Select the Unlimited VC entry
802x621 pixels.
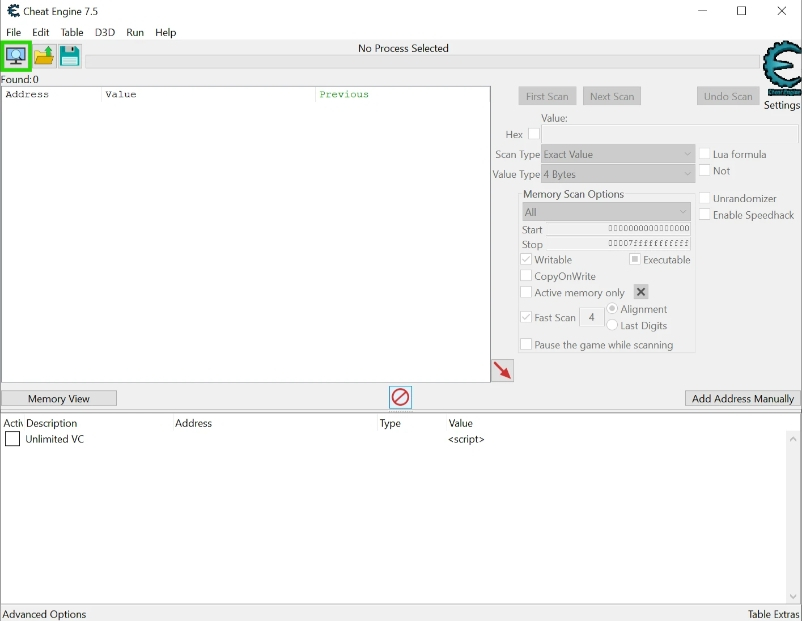click(x=55, y=439)
